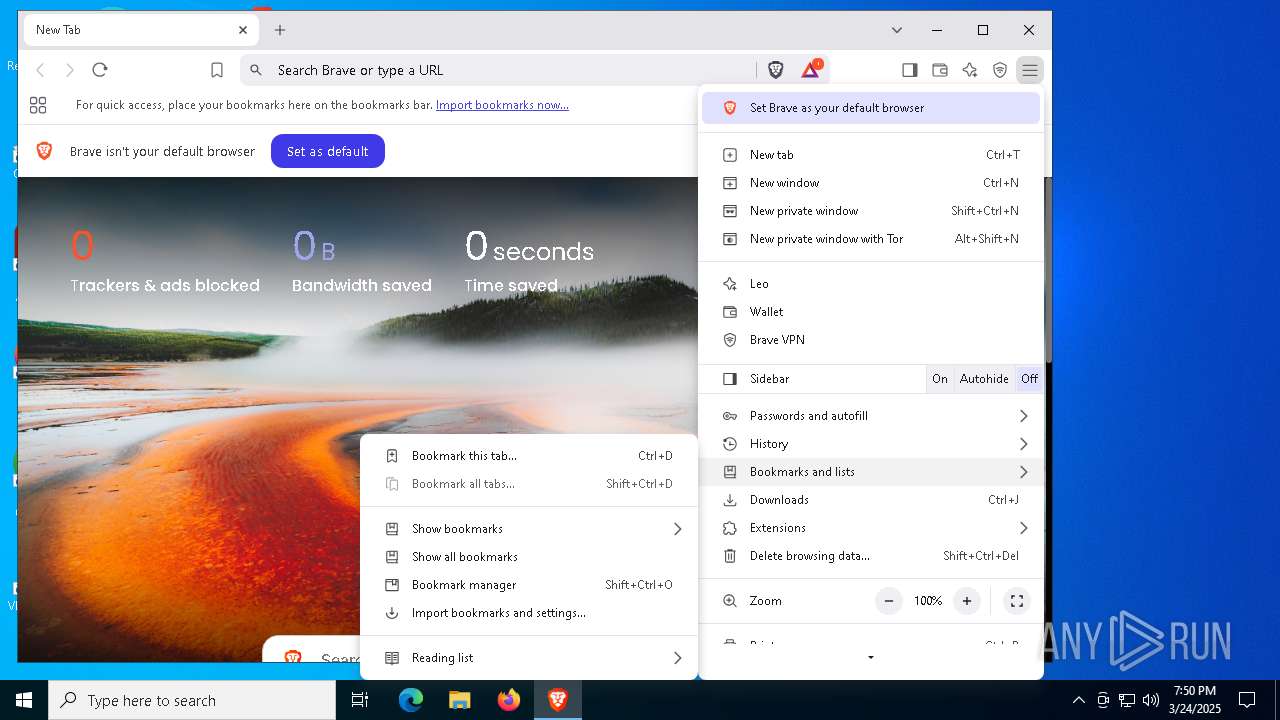Expand the Bookmarks and lists submenu
The image size is (1280, 720).
pos(871,472)
